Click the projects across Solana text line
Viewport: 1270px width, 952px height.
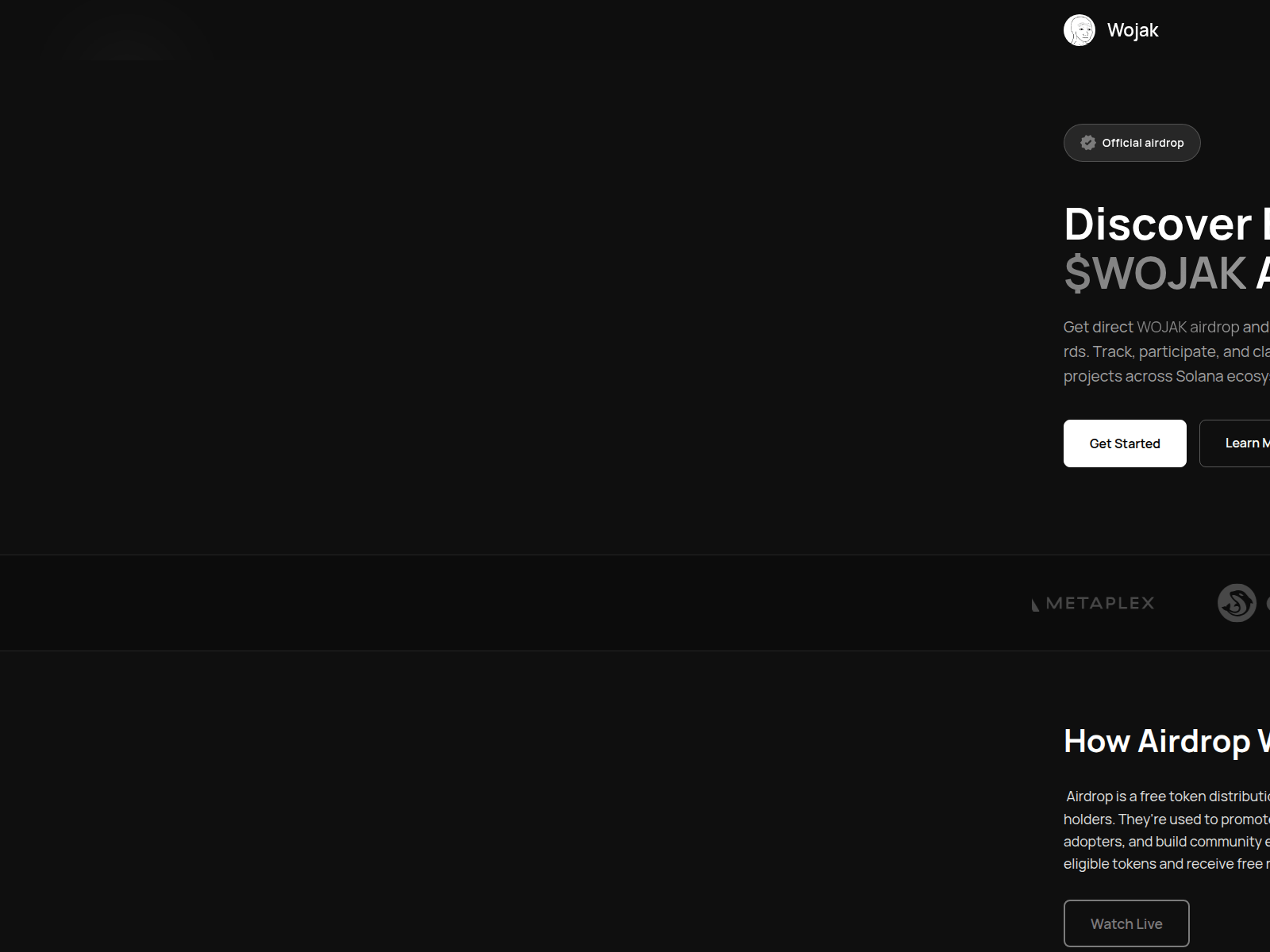[x=1167, y=376]
